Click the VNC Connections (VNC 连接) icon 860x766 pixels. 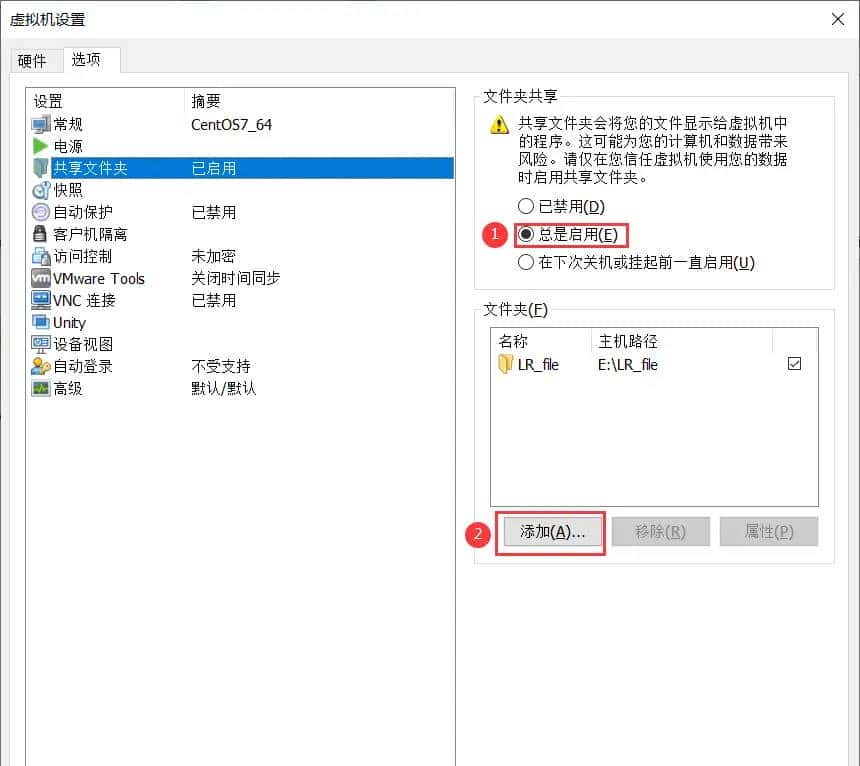[41, 300]
